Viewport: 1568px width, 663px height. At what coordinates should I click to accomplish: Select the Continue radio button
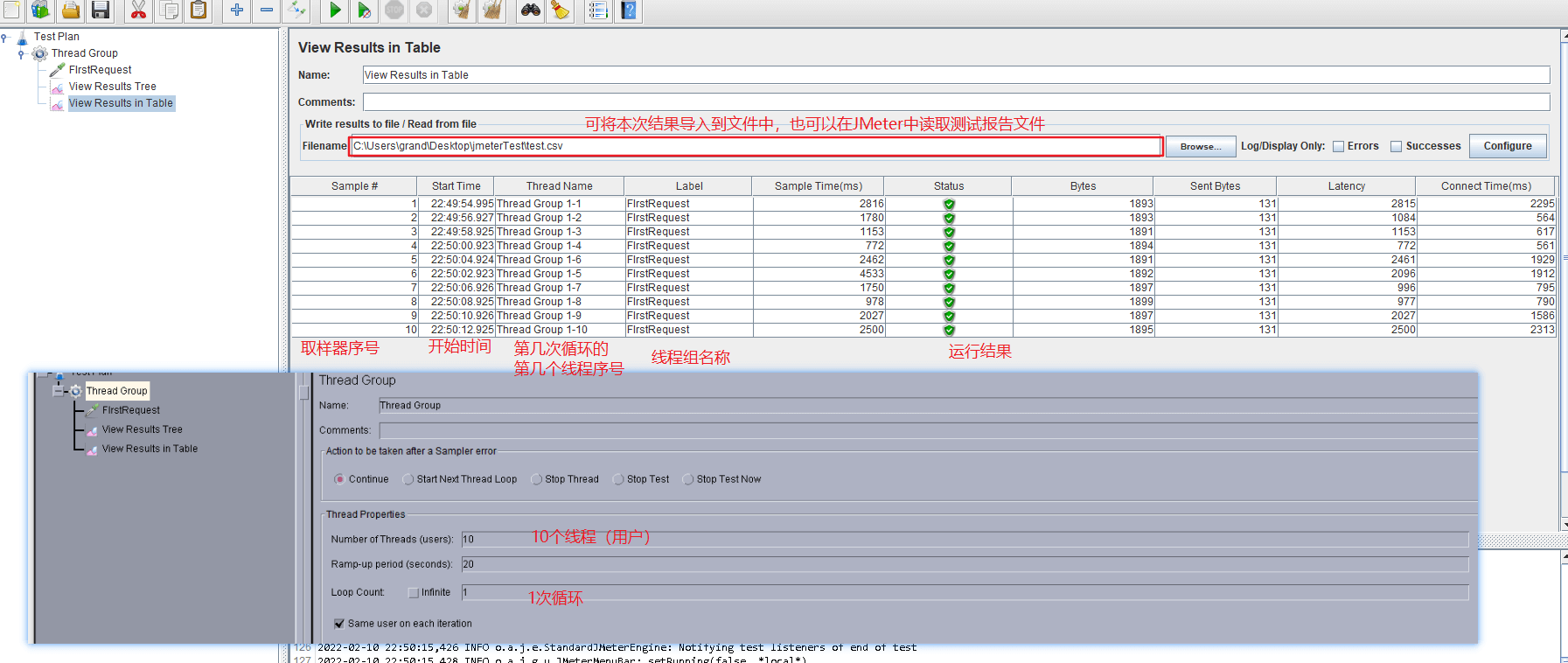339,479
